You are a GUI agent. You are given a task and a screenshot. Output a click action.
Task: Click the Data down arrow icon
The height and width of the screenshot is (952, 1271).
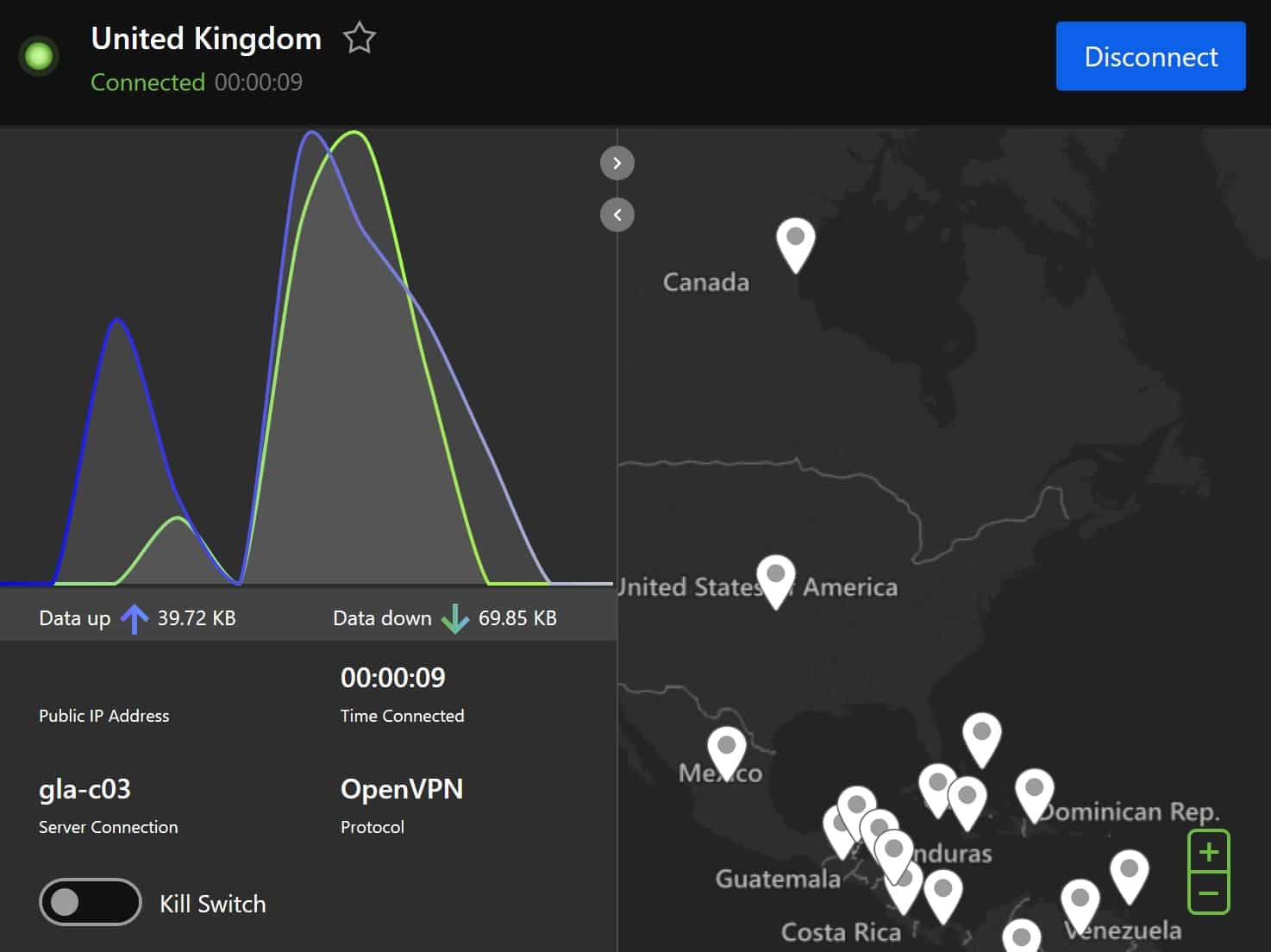pyautogui.click(x=454, y=618)
